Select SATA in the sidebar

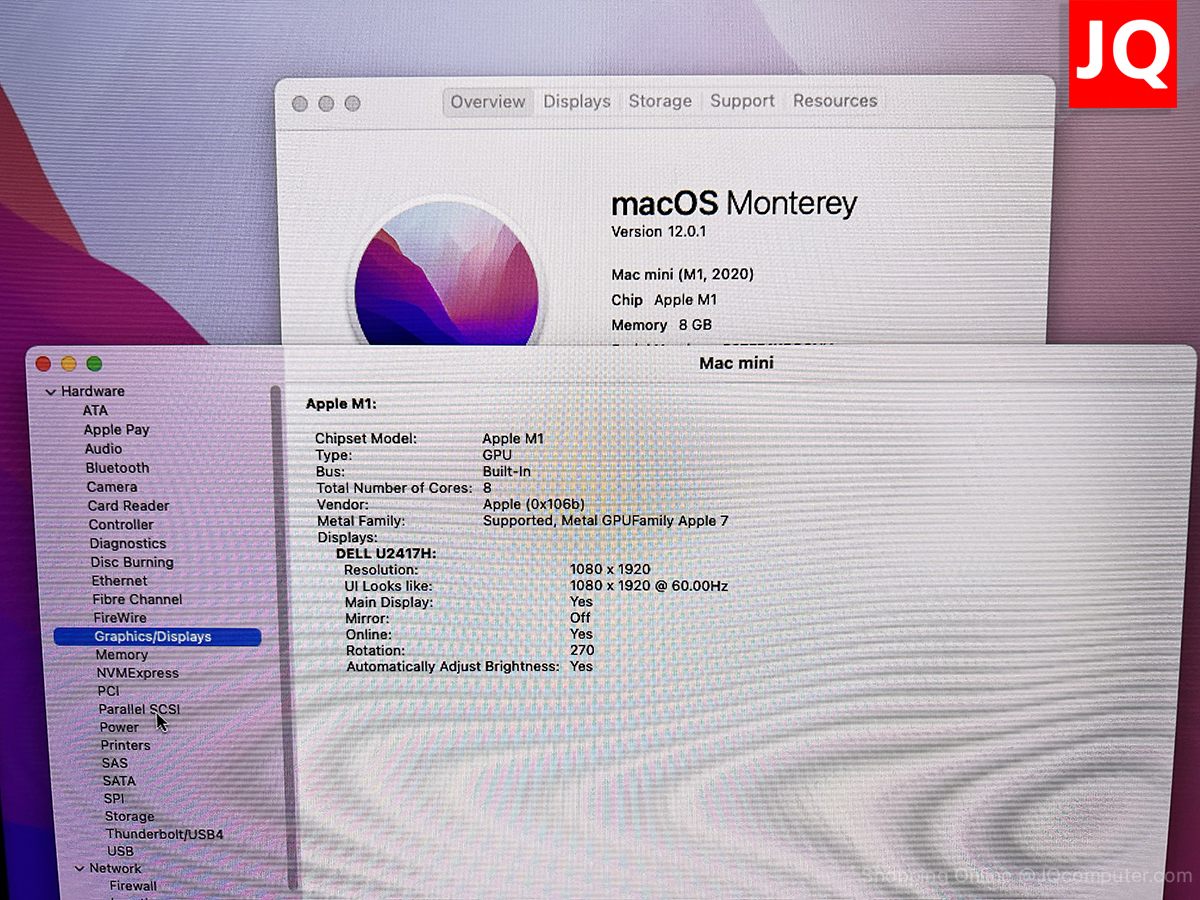coord(119,781)
